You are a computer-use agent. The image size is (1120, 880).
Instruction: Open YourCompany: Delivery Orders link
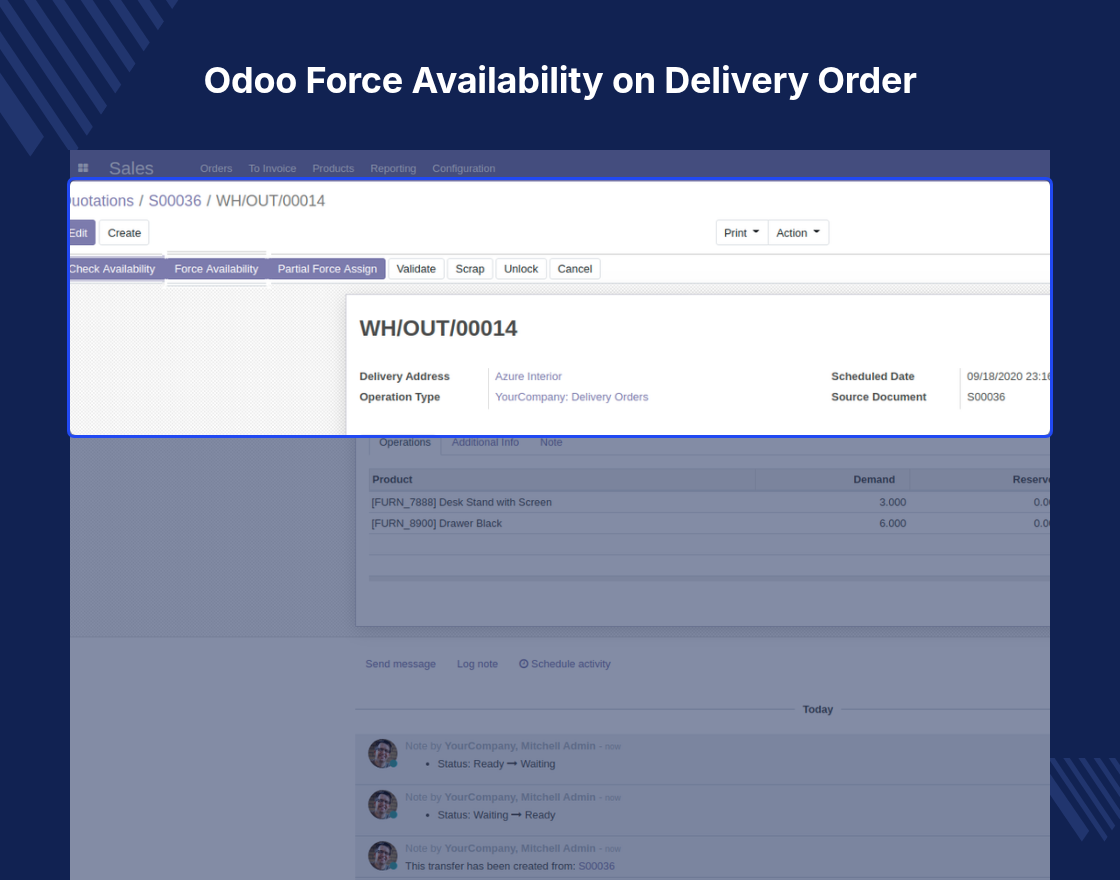tap(571, 397)
